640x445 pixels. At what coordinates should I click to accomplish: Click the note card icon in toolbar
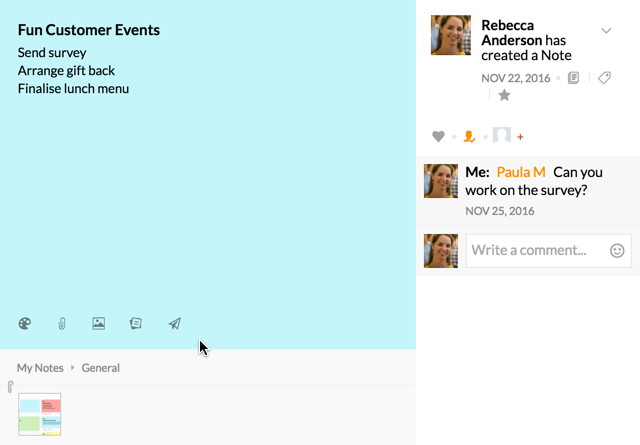[136, 323]
